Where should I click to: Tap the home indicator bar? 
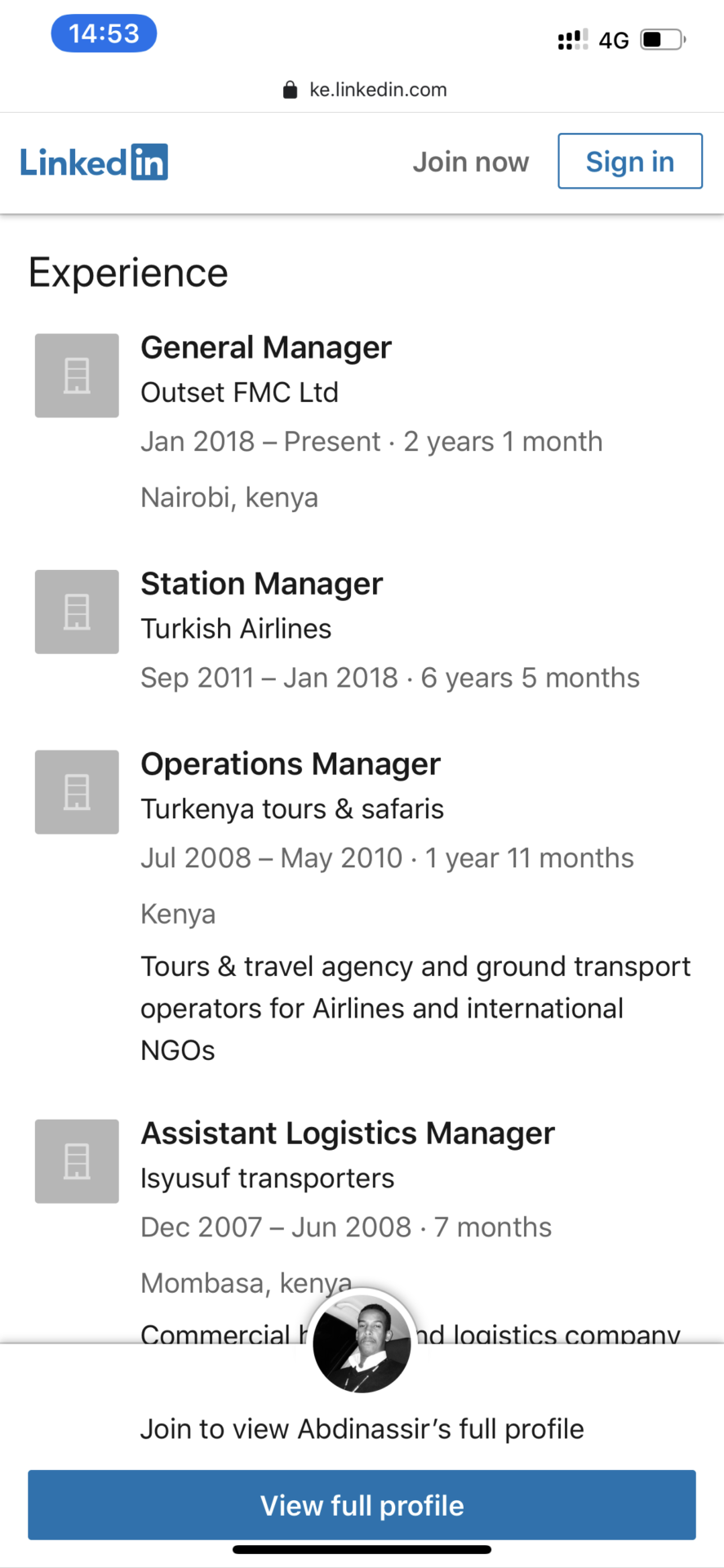(x=362, y=1549)
